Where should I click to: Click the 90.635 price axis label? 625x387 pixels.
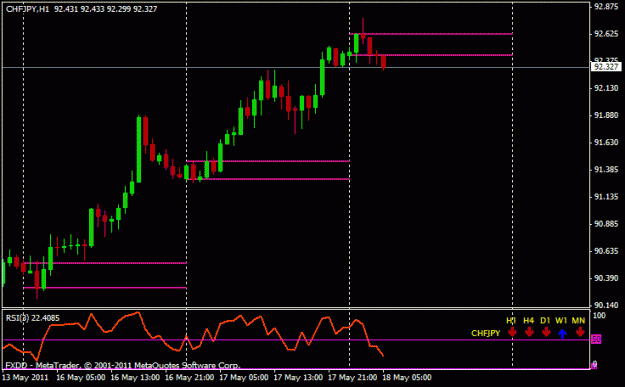(x=606, y=251)
